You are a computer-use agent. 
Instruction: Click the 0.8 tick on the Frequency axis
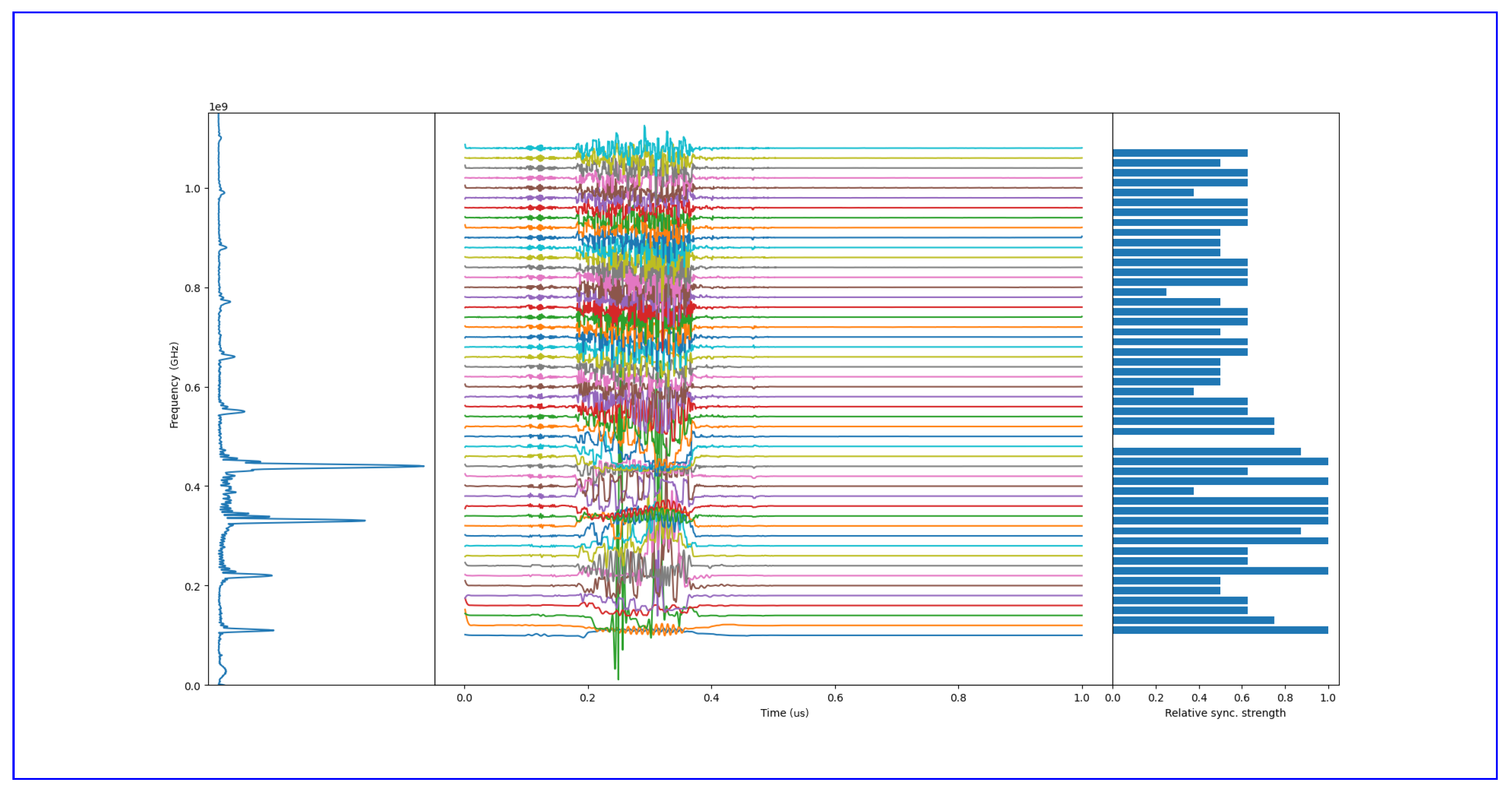(192, 288)
